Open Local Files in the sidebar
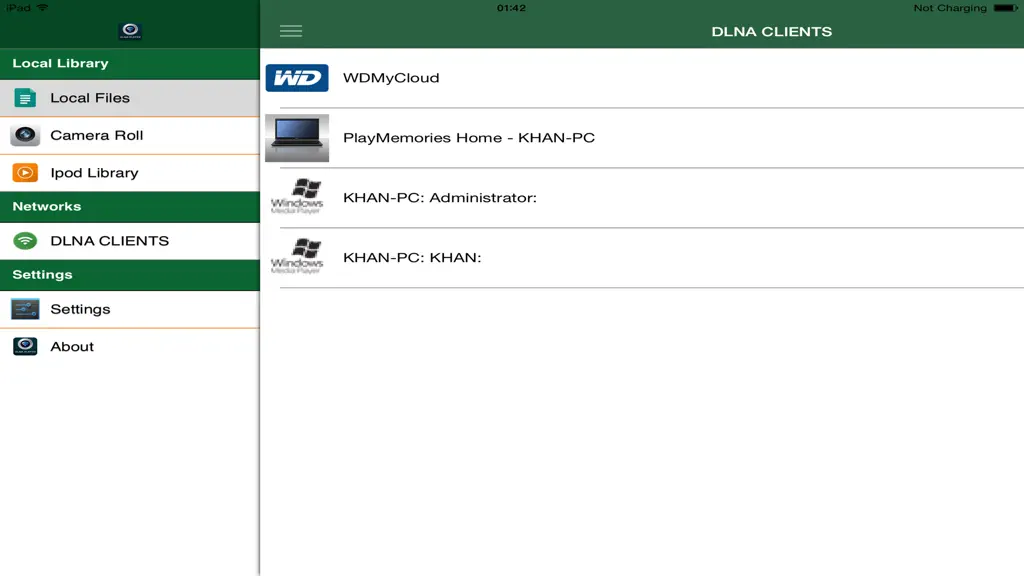This screenshot has width=1024, height=576. click(130, 98)
